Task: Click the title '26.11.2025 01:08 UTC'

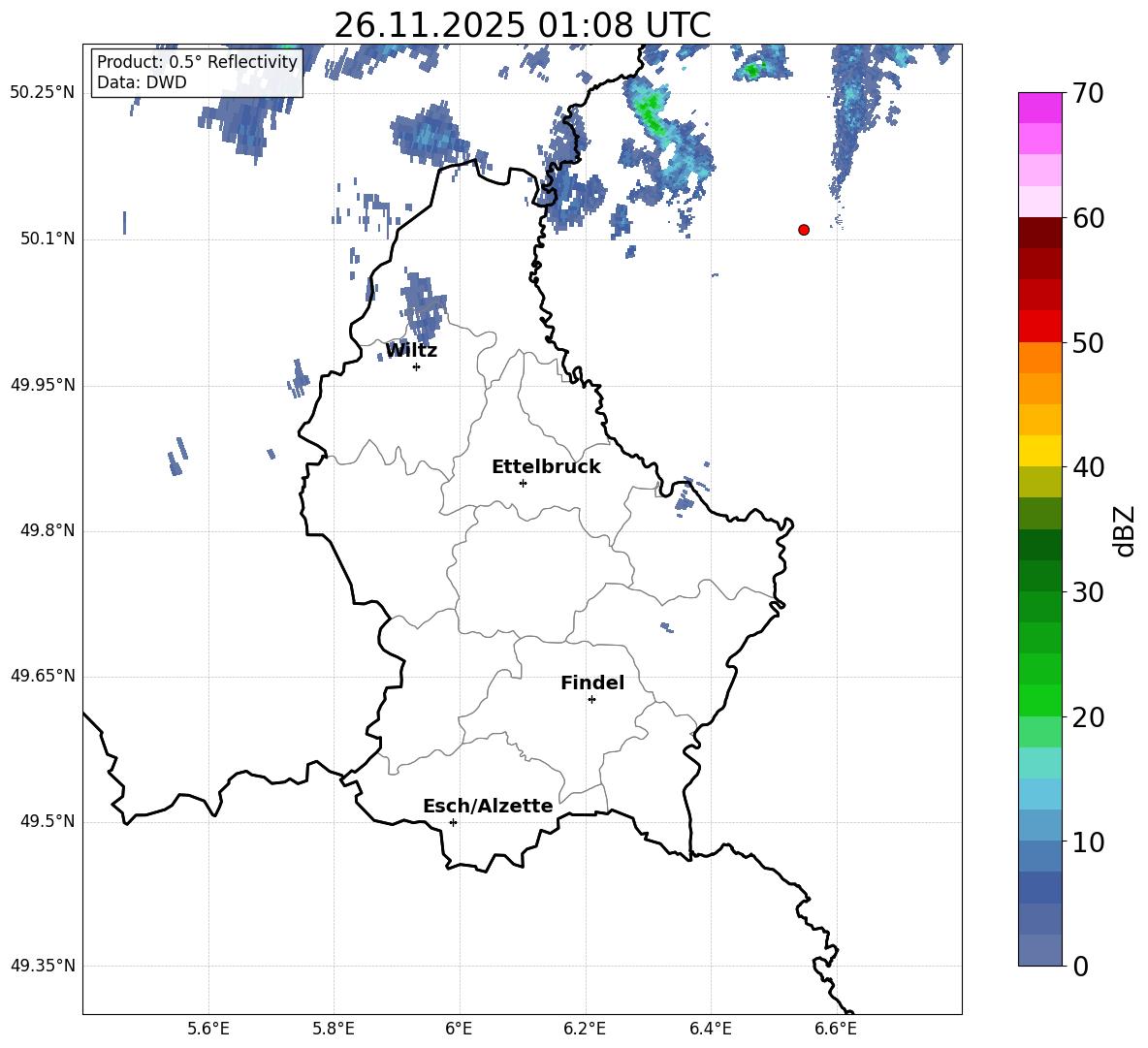Action: (522, 25)
